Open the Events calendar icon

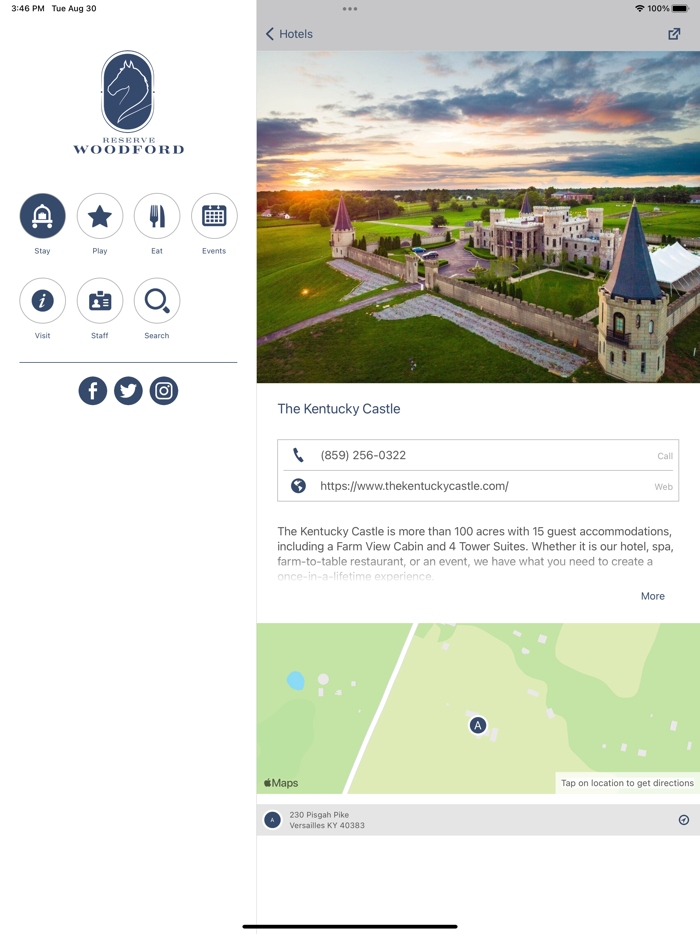(x=214, y=216)
